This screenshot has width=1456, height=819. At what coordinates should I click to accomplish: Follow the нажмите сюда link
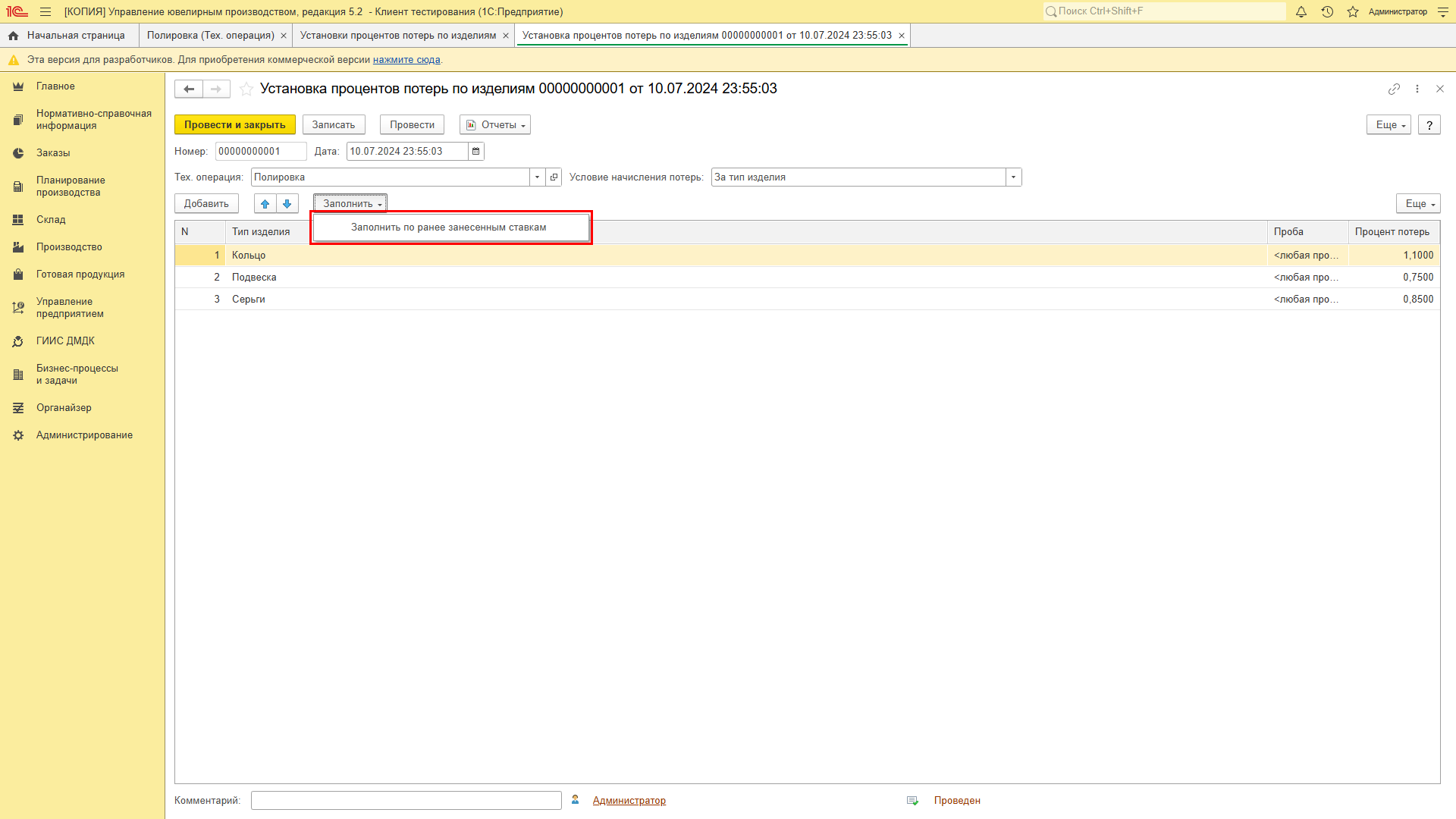406,60
